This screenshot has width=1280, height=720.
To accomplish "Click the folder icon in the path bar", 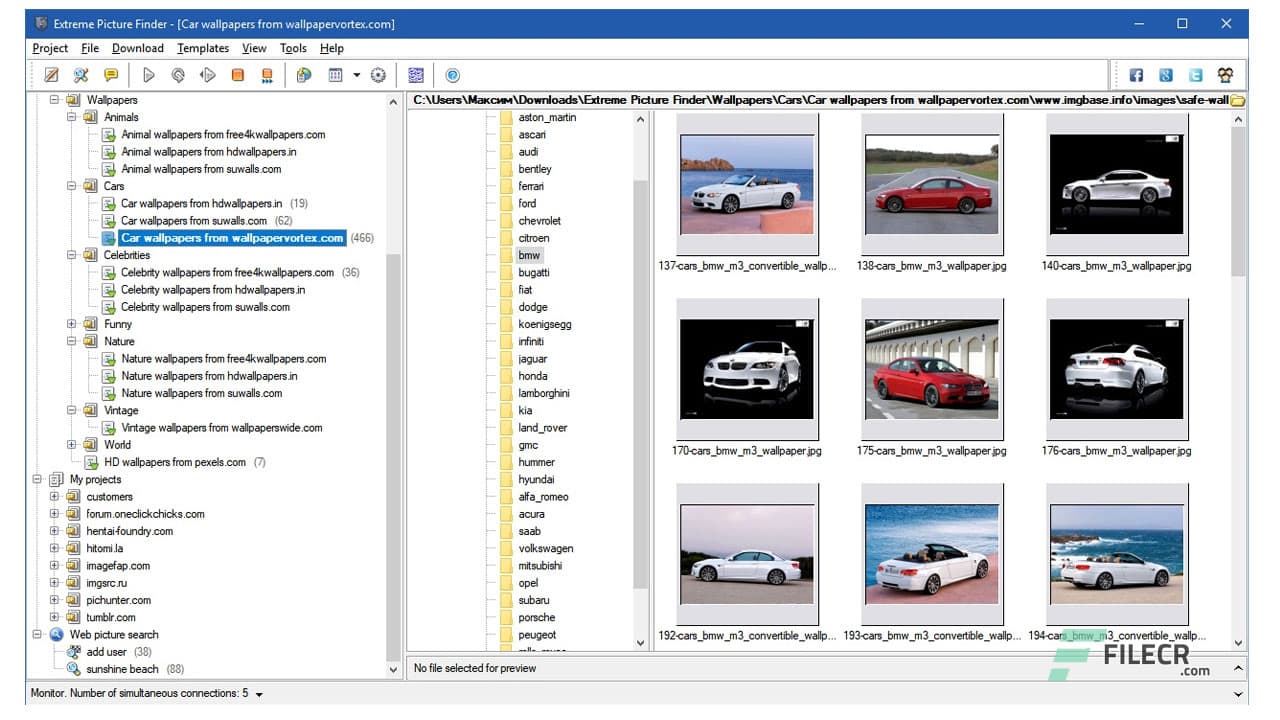I will pyautogui.click(x=1235, y=100).
